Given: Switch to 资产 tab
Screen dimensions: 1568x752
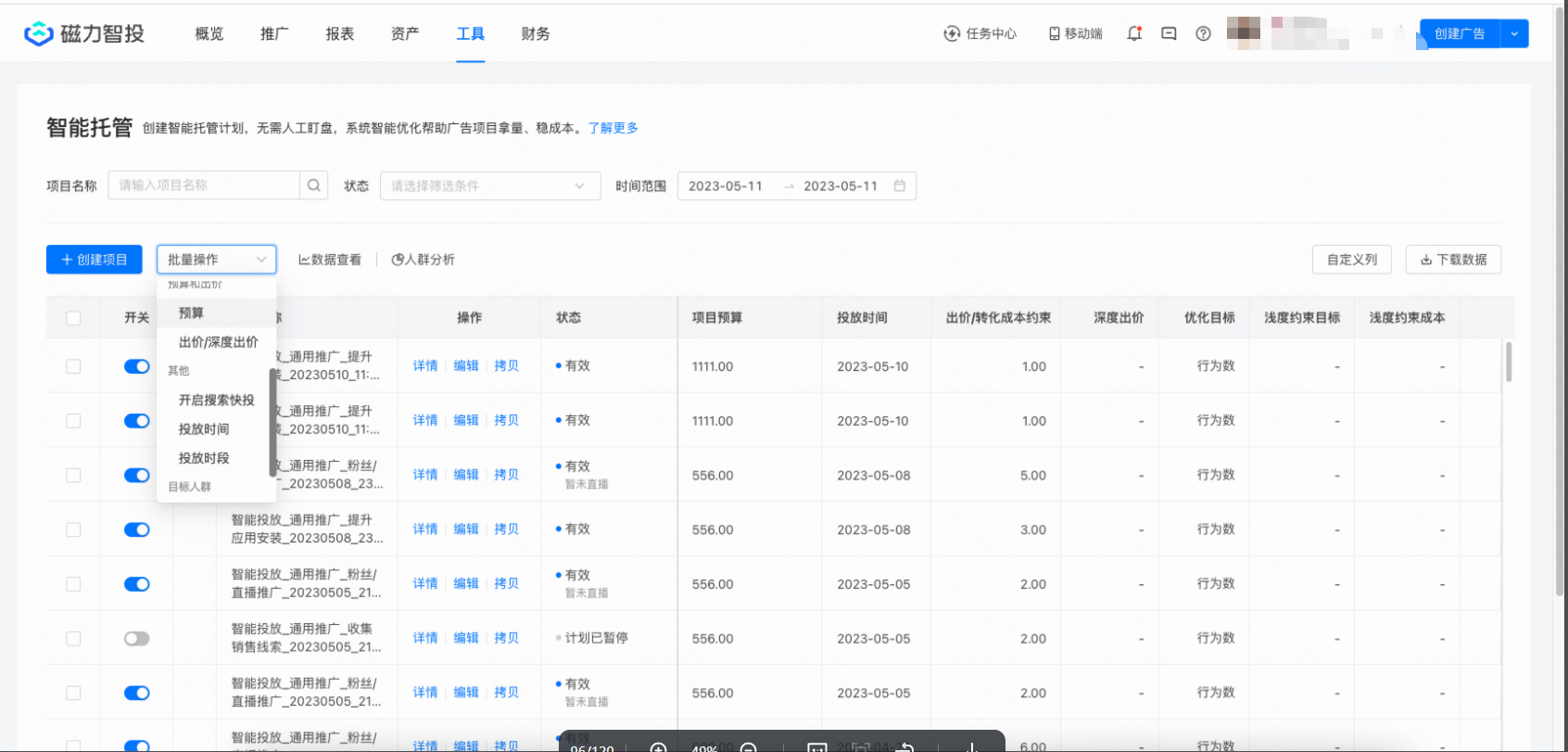Looking at the screenshot, I should (x=405, y=33).
